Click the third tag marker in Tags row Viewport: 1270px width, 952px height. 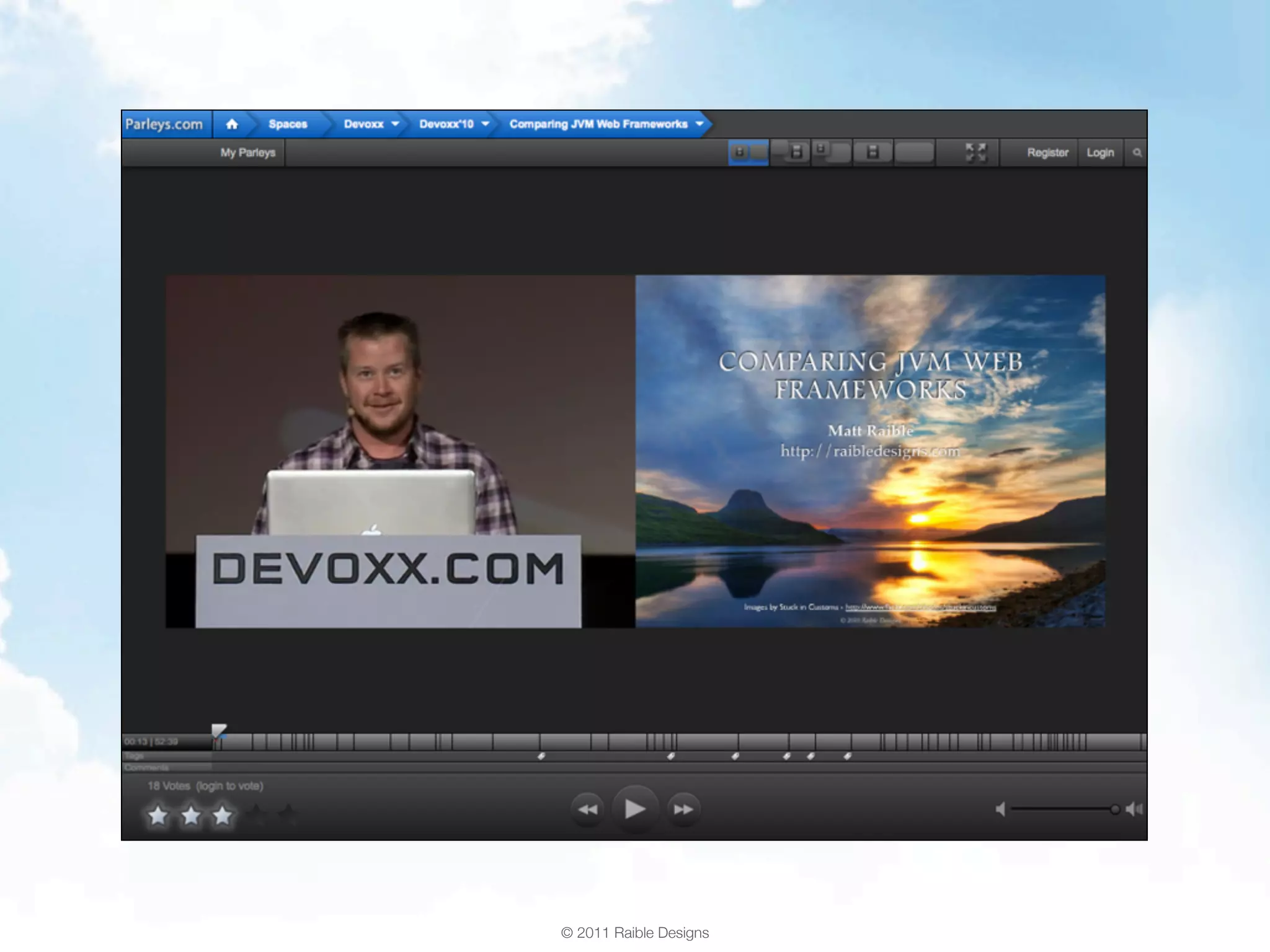735,756
